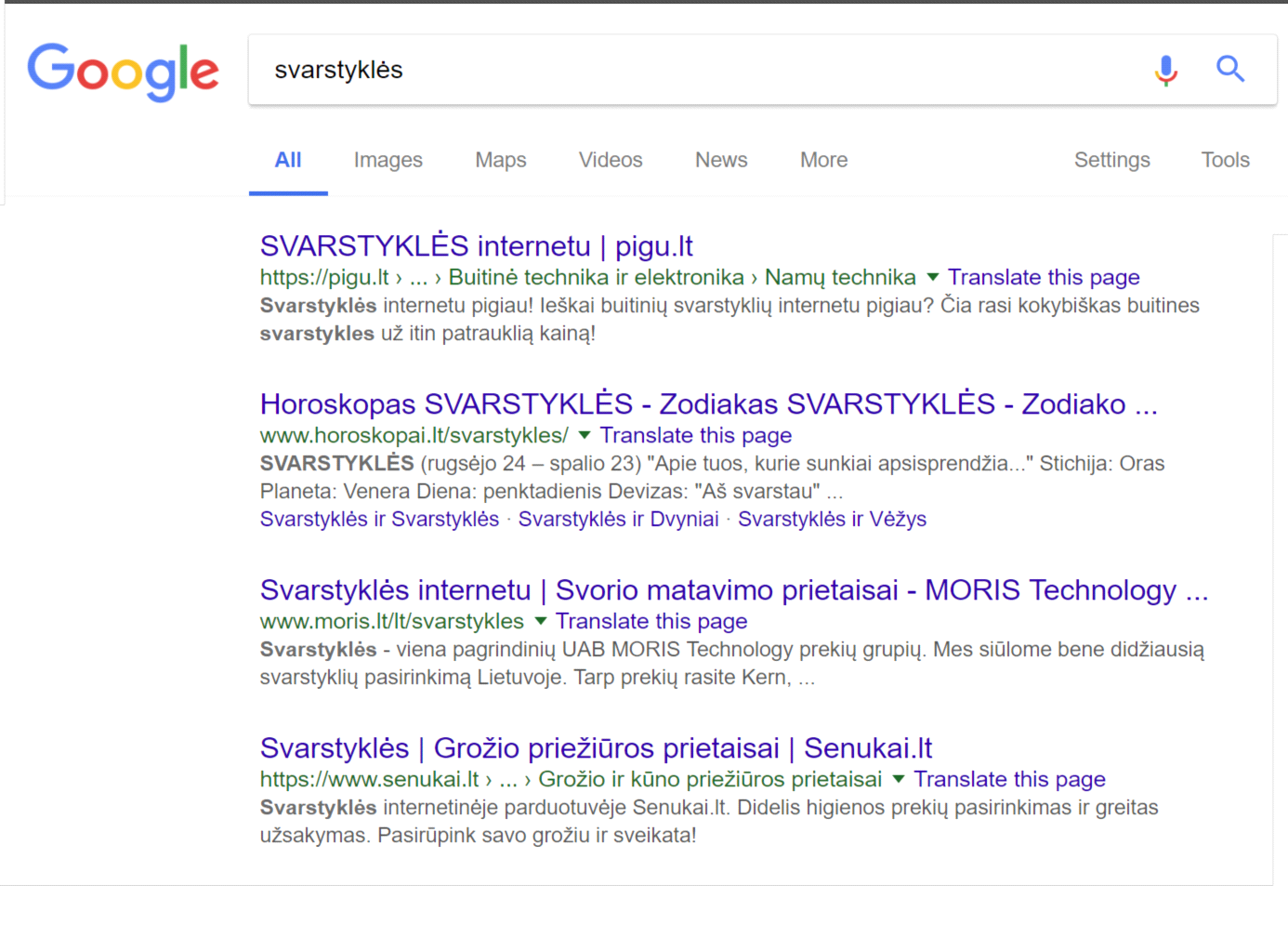Click the snippet 'Svarstyklės internetu pigiau!'
The width and height of the screenshot is (1288, 951).
click(x=397, y=305)
